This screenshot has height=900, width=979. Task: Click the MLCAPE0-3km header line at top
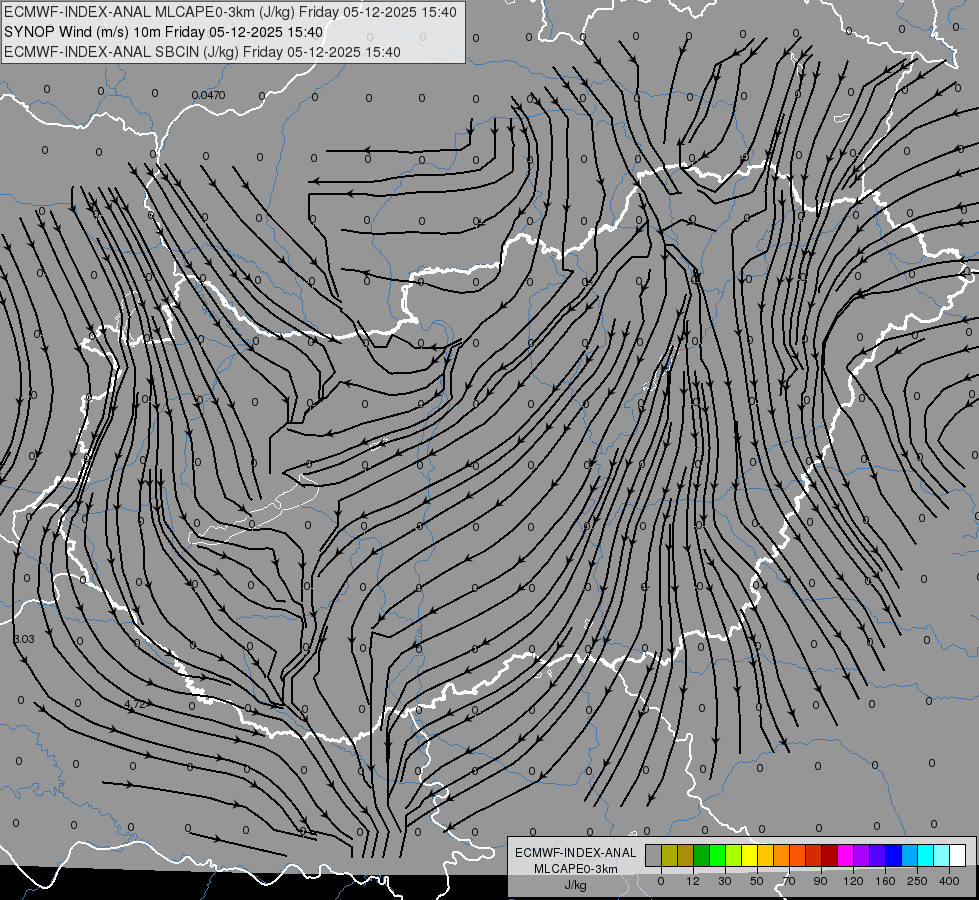click(x=230, y=12)
